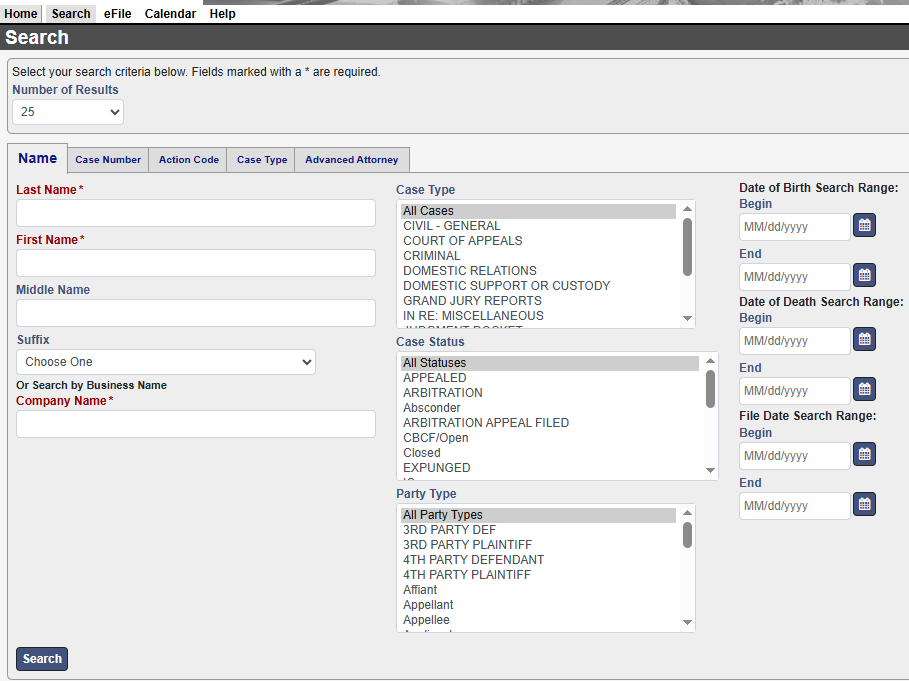Choose Appellant in Party Type list

click(428, 605)
